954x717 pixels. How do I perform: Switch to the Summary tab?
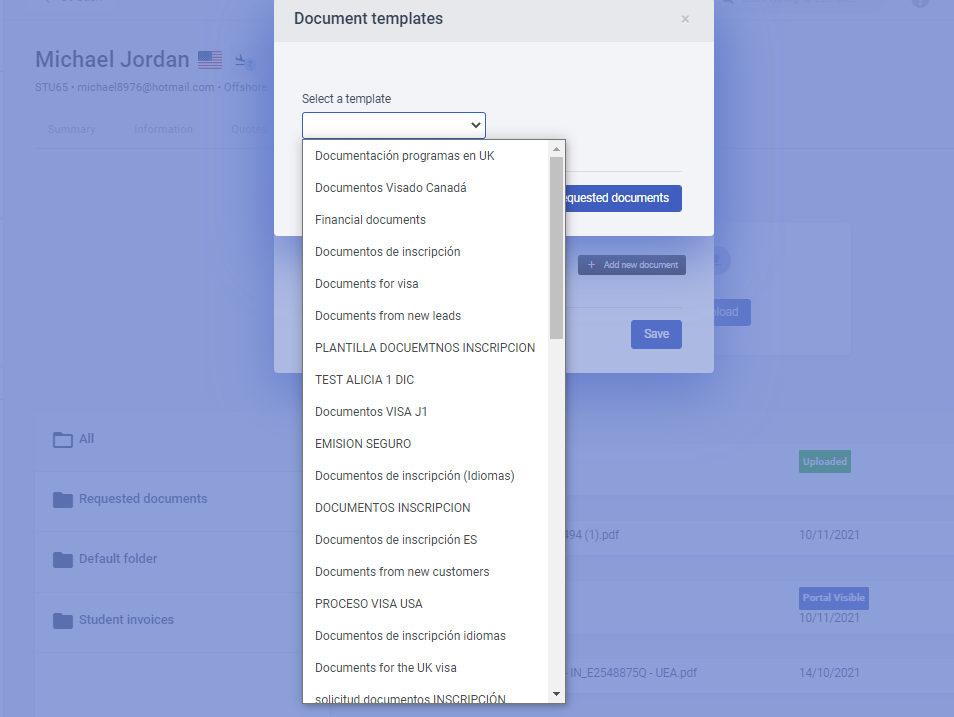tap(71, 129)
